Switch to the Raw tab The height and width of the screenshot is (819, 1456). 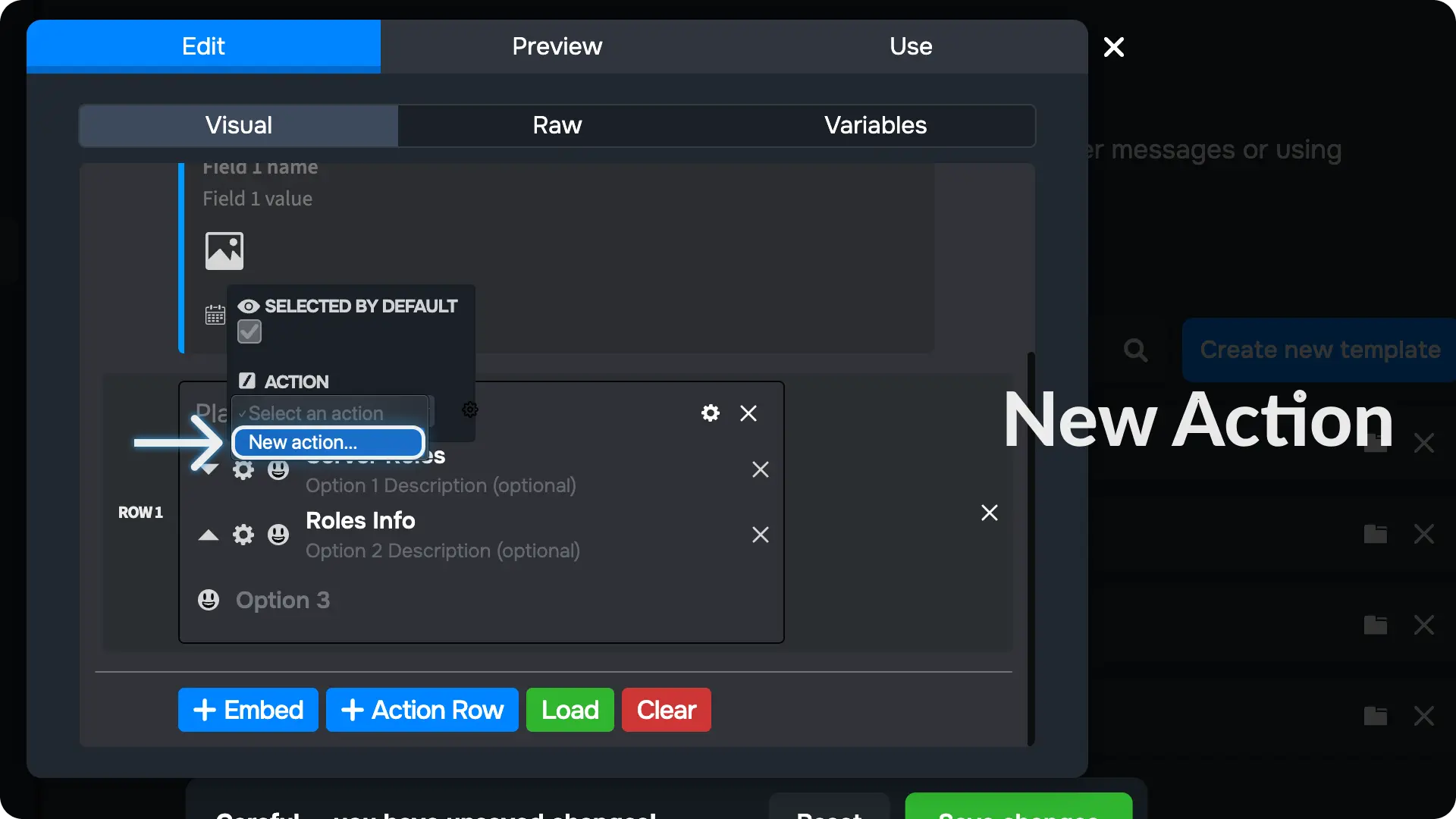(x=557, y=125)
